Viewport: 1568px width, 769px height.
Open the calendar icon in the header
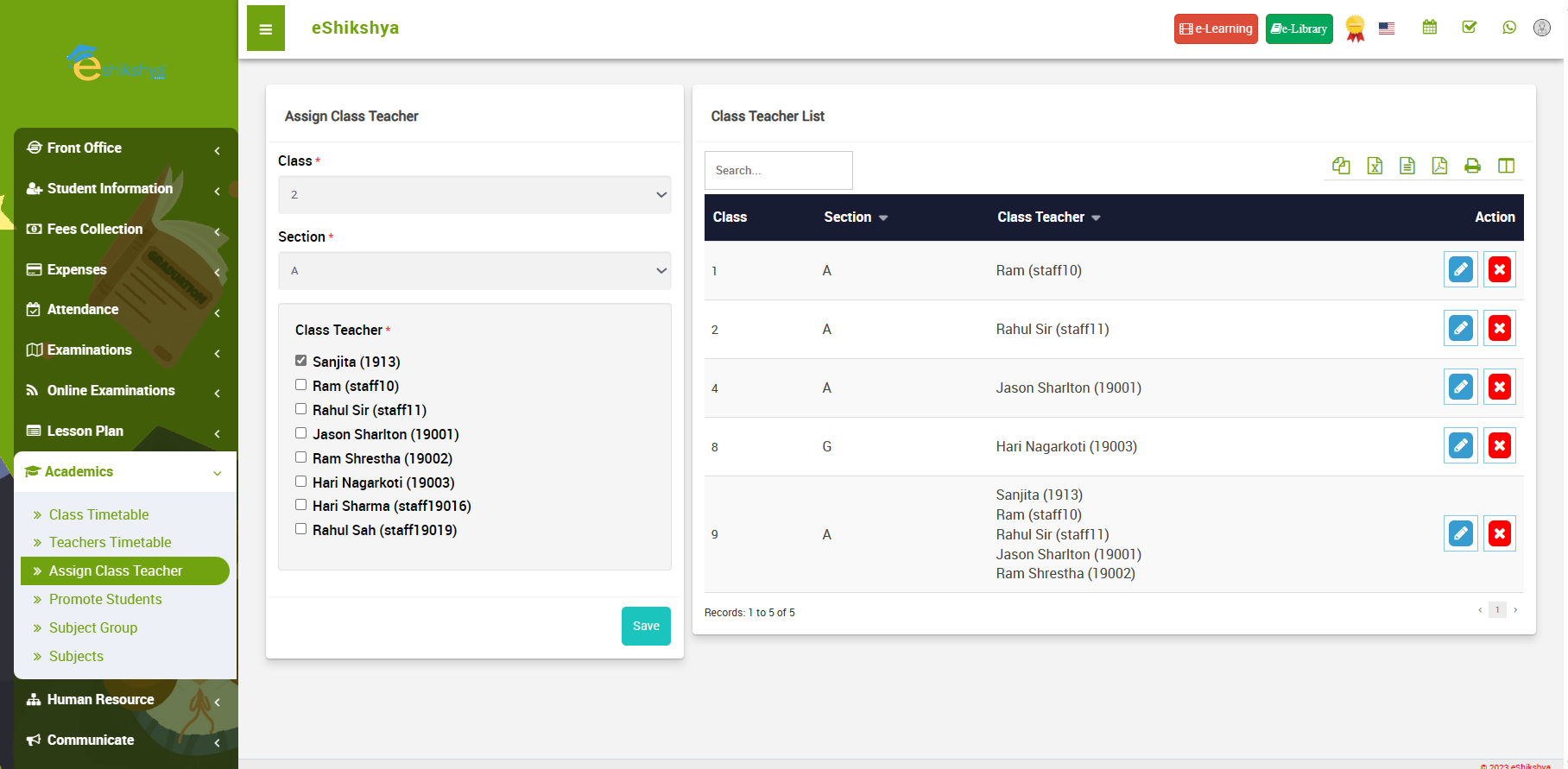pyautogui.click(x=1430, y=28)
